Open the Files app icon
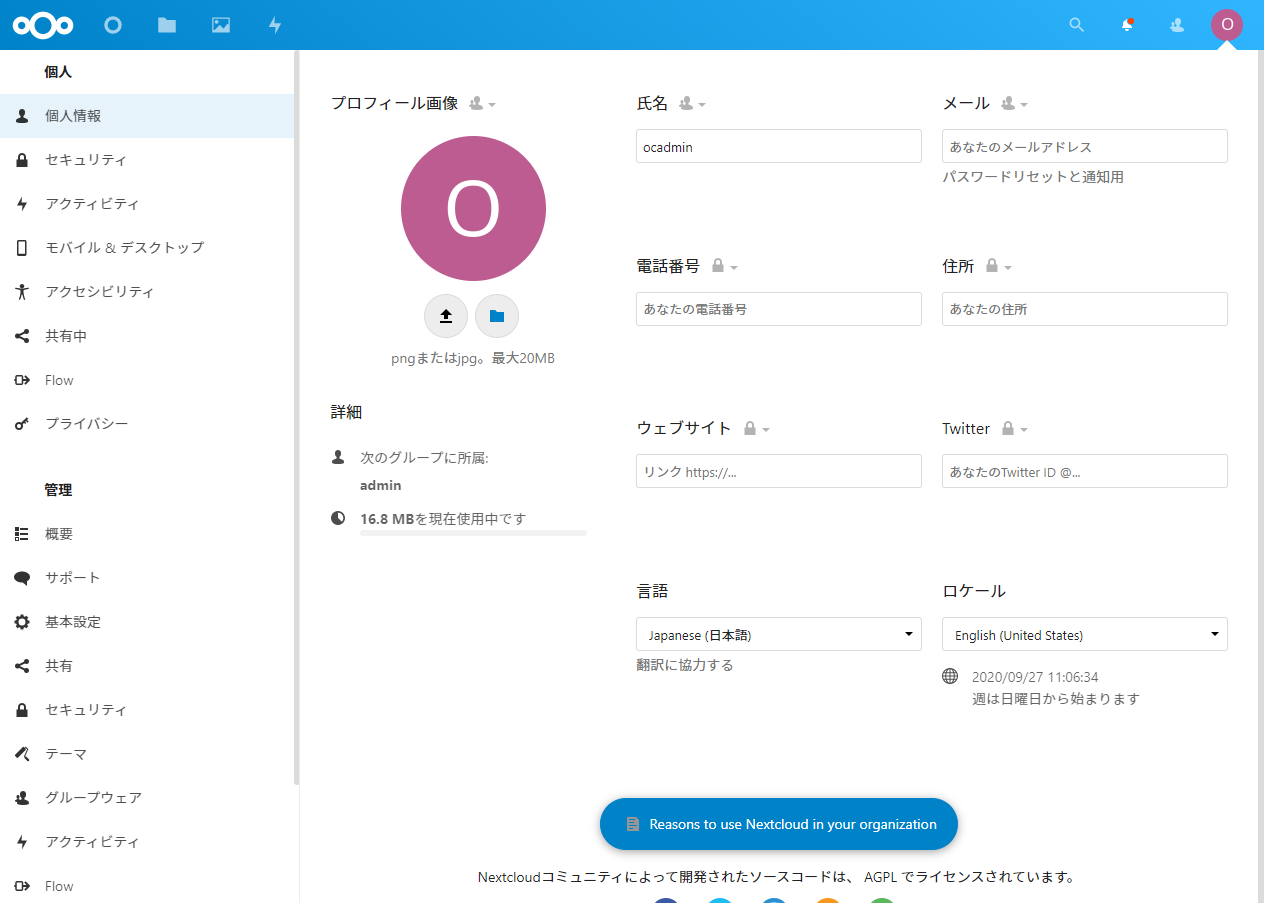The width and height of the screenshot is (1264, 903). pyautogui.click(x=167, y=25)
